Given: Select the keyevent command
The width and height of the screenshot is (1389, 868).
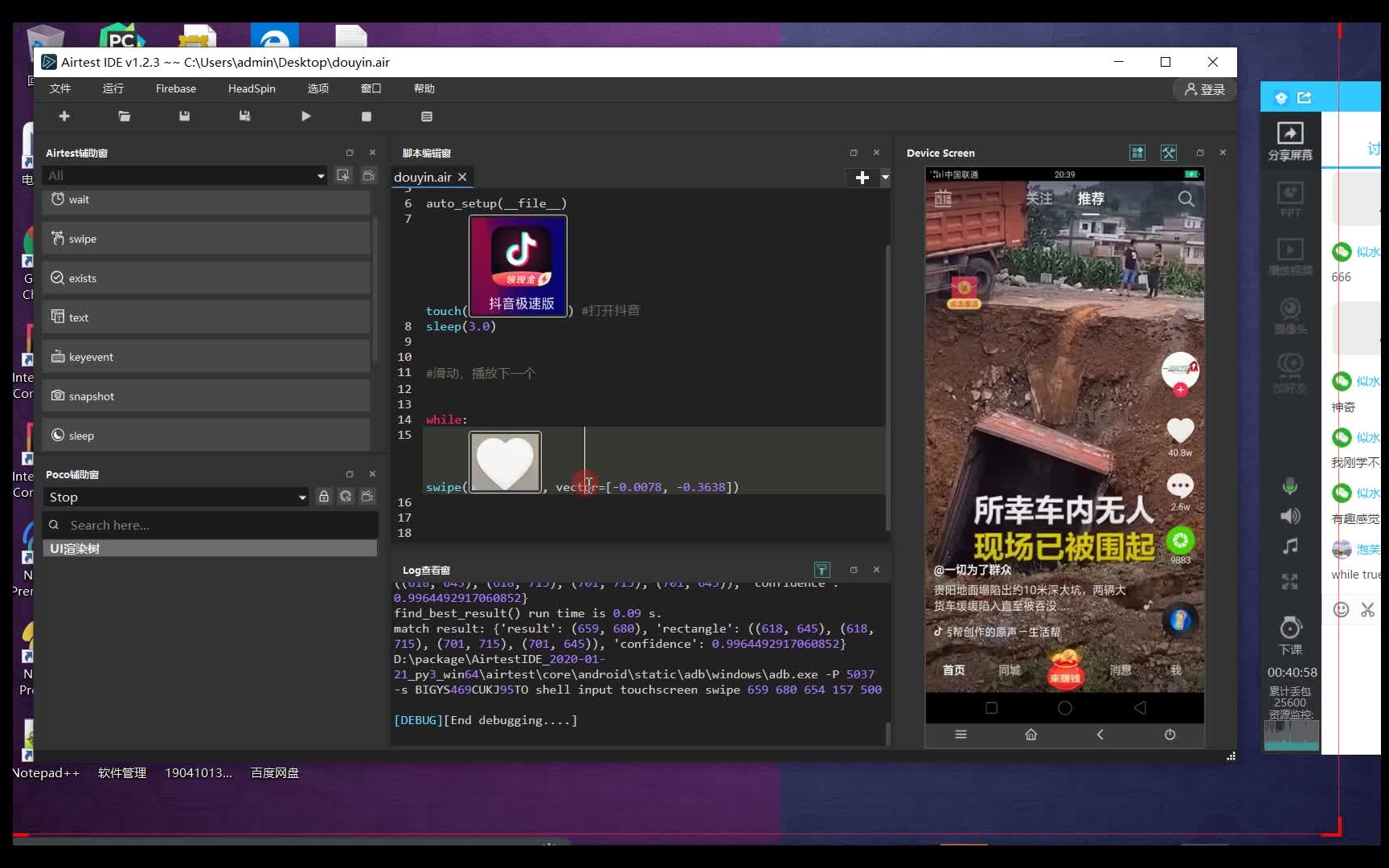Looking at the screenshot, I should [x=206, y=357].
